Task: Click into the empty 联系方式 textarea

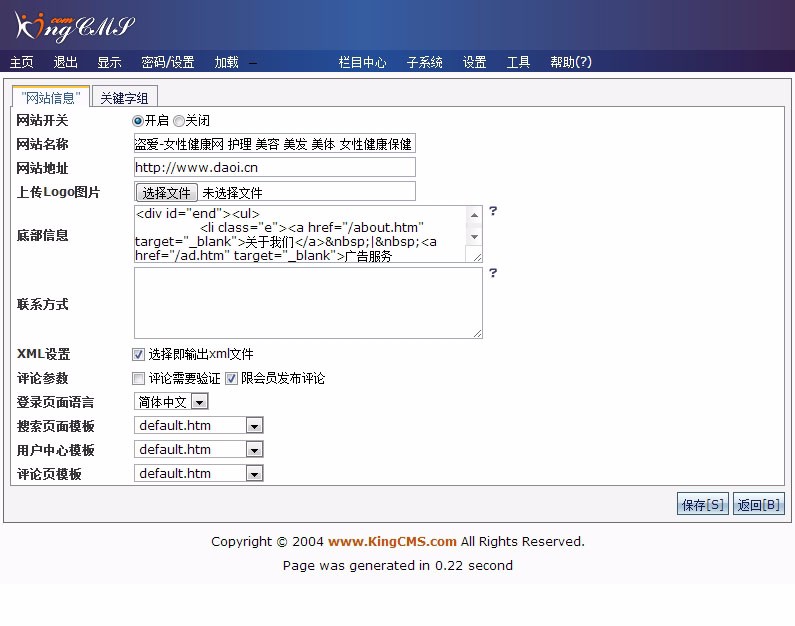Action: pos(308,303)
